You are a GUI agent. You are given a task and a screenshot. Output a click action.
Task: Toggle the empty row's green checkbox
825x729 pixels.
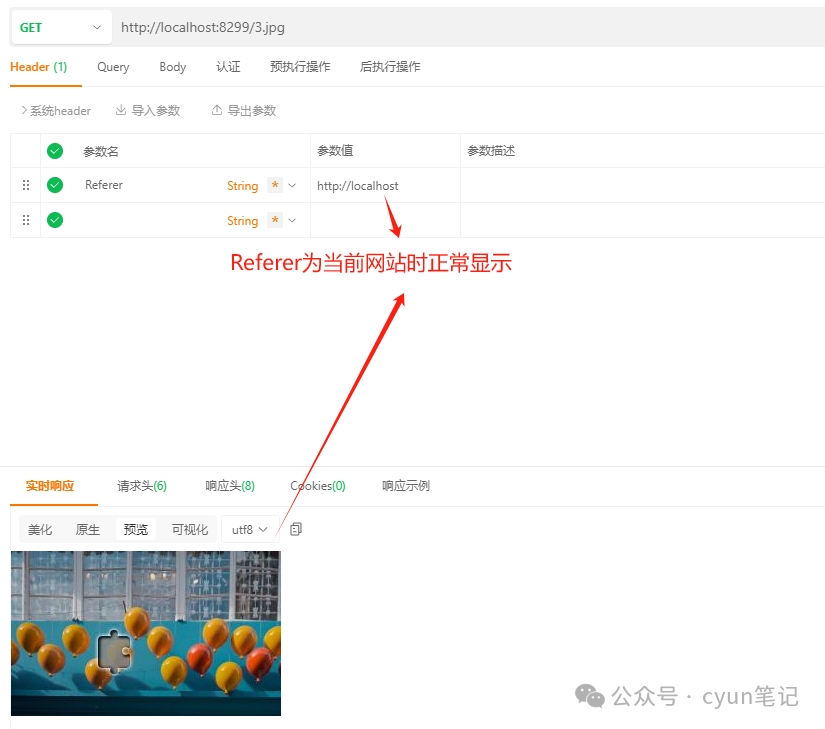(x=55, y=220)
